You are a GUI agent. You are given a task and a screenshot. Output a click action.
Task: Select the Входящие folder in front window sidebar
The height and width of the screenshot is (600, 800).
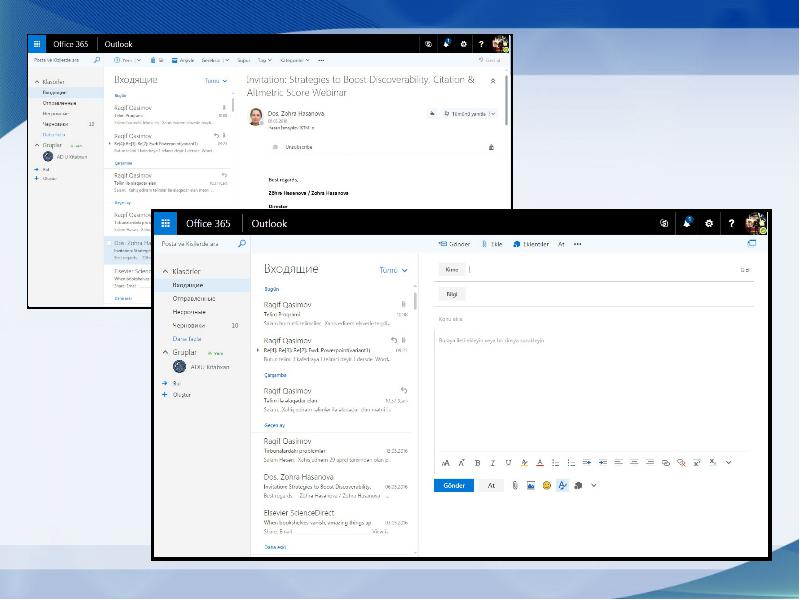tap(203, 285)
